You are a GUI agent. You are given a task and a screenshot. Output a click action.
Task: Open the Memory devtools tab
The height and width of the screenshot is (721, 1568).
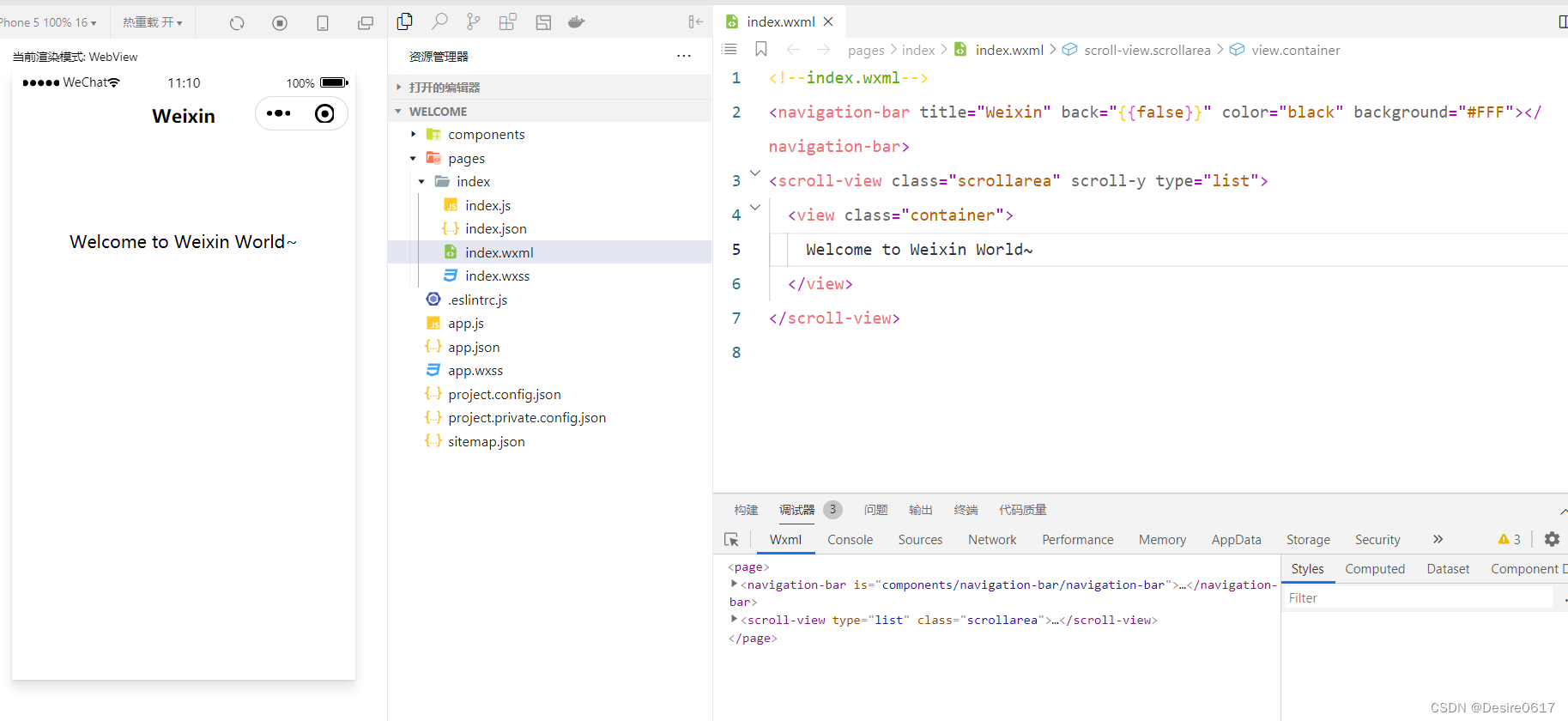(x=1162, y=540)
